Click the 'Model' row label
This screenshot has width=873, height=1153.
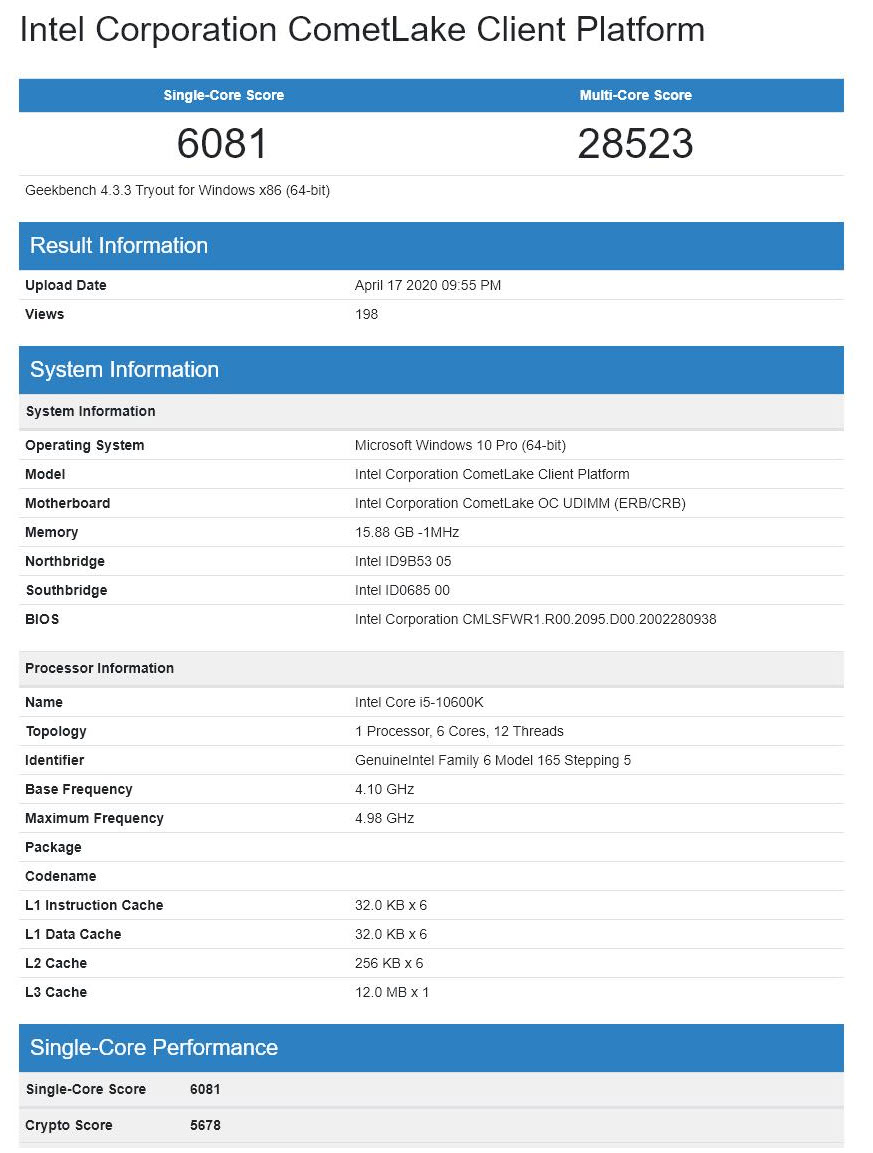[45, 474]
